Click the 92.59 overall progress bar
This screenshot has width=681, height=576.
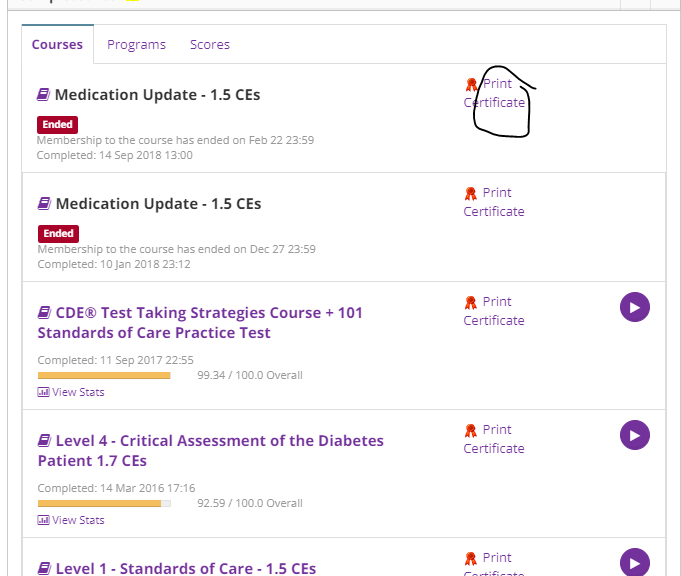(x=104, y=504)
